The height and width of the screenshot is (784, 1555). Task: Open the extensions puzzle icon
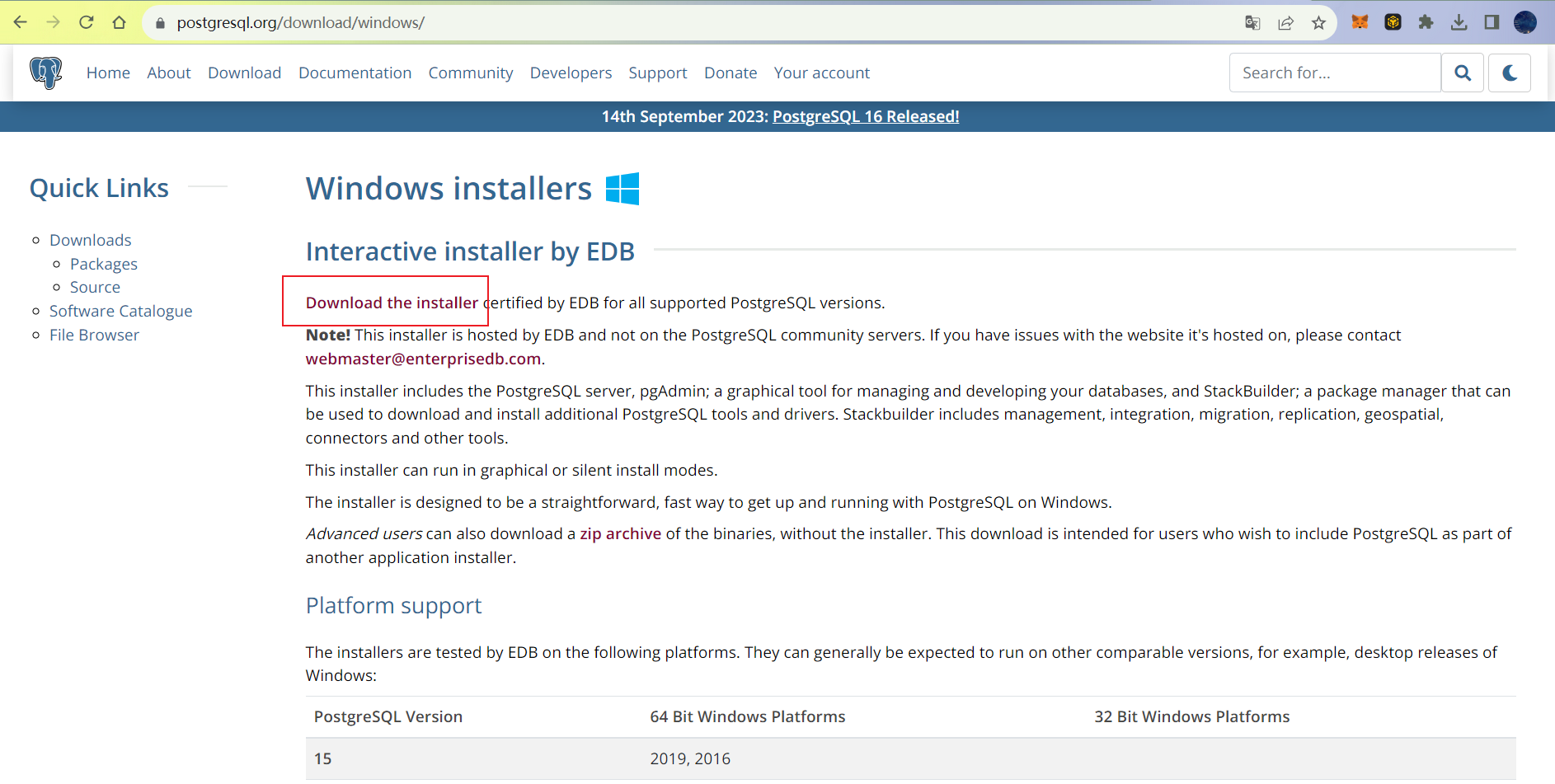(x=1426, y=22)
